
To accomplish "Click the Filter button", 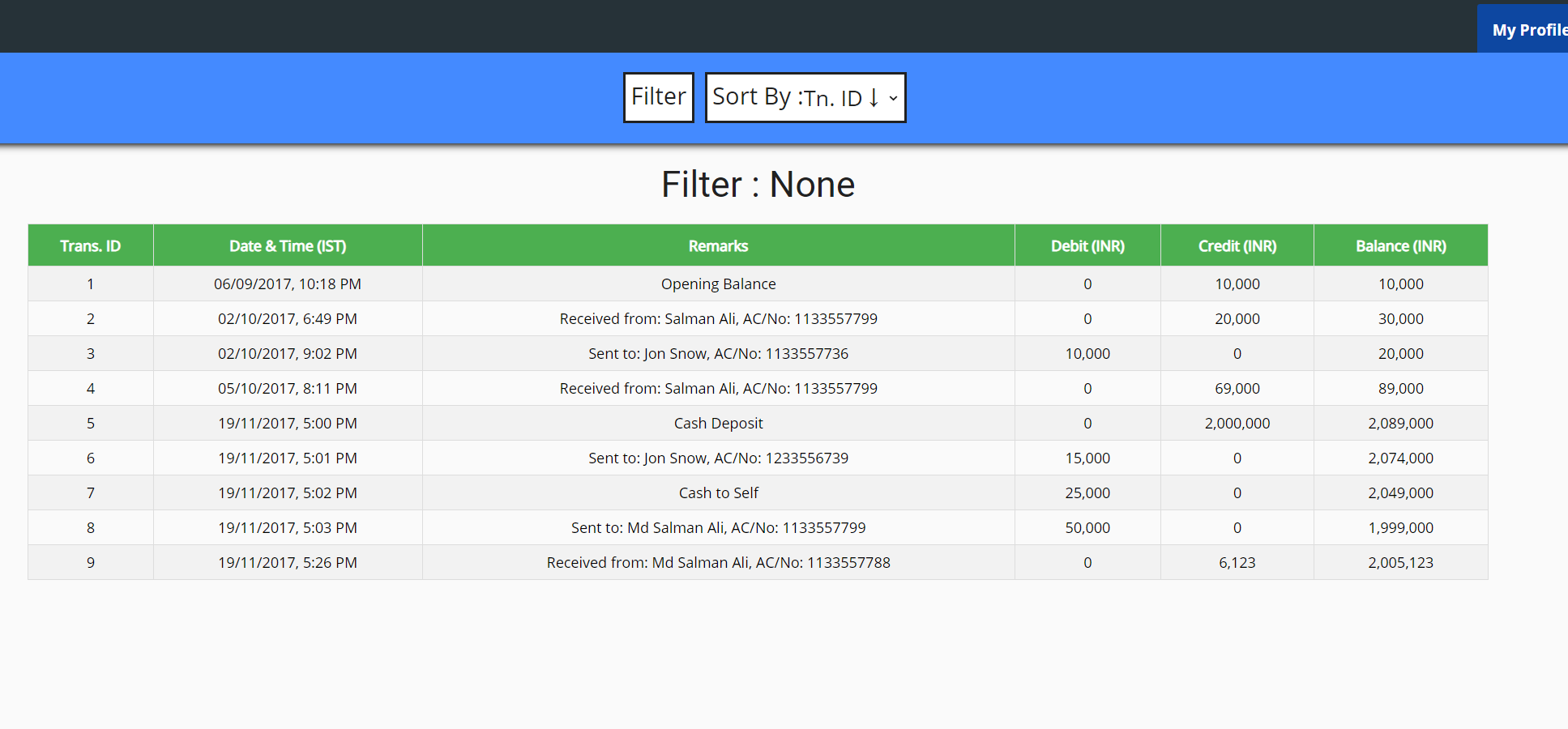I will click(658, 97).
